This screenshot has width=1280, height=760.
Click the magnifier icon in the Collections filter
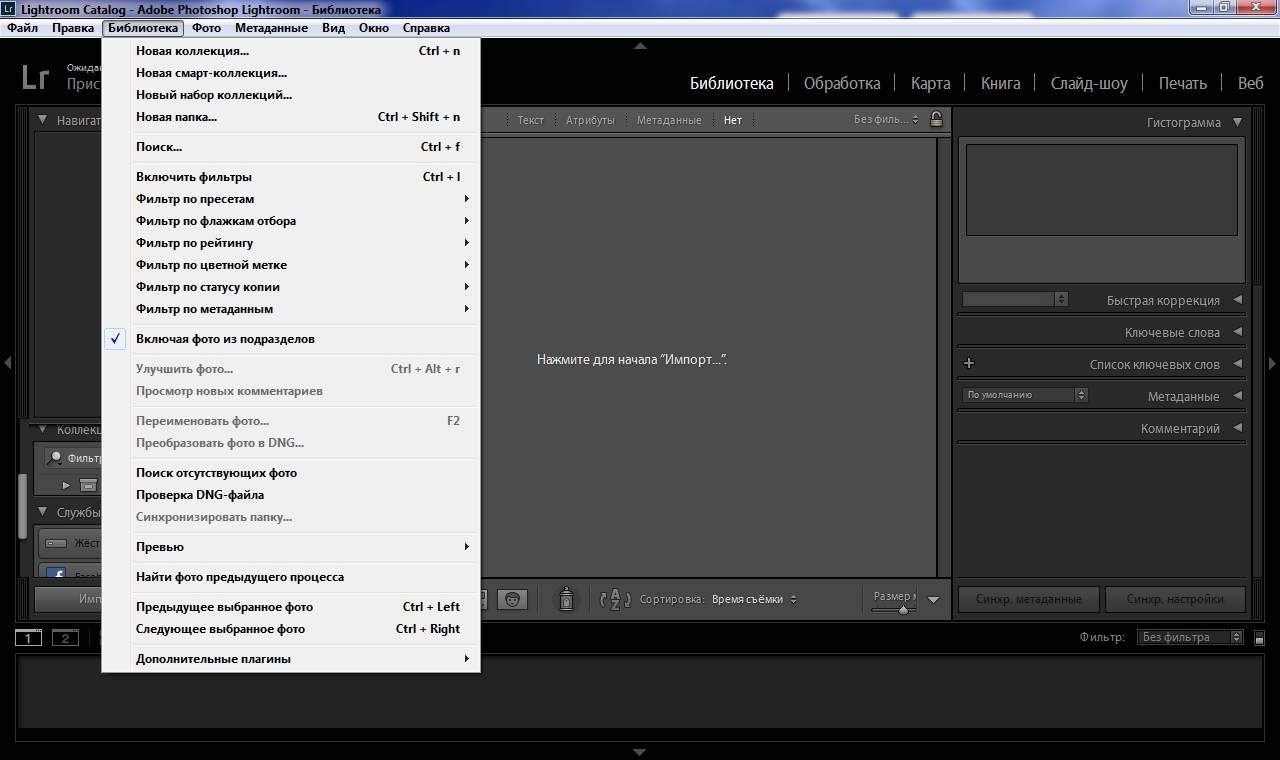(x=56, y=458)
